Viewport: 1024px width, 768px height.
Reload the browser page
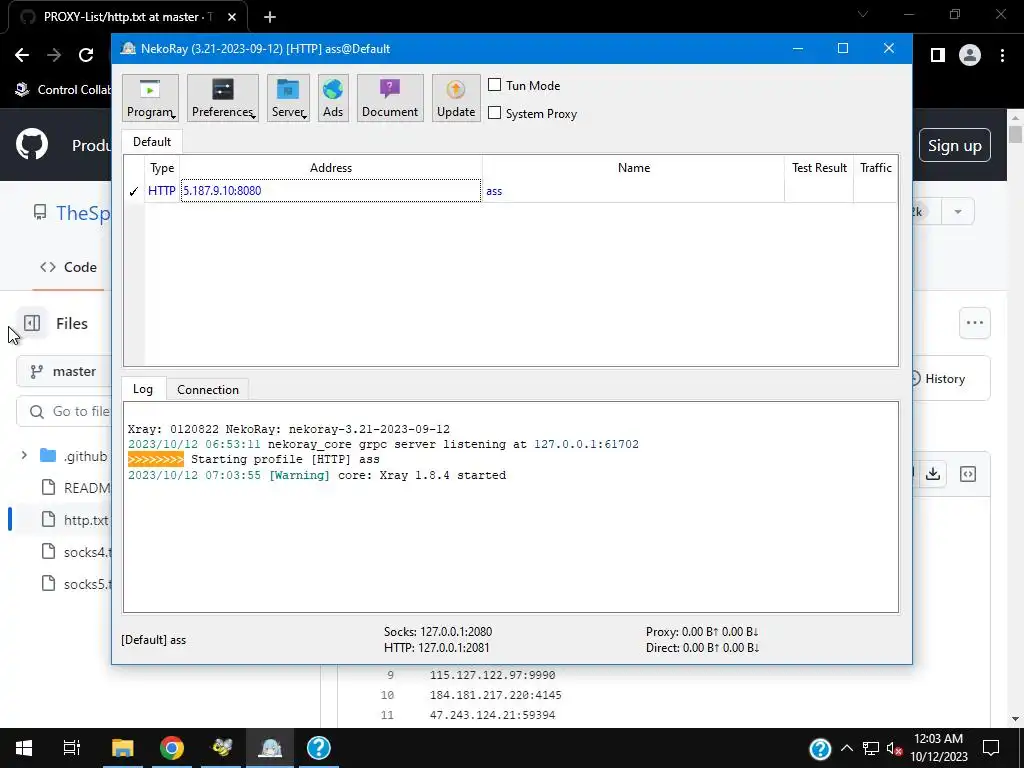(x=86, y=55)
